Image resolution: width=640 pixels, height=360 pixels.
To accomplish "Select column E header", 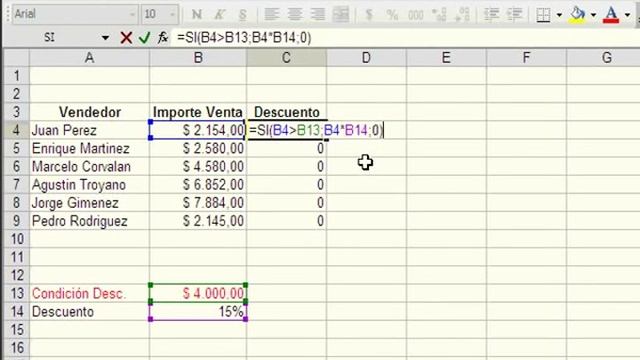I will [447, 58].
